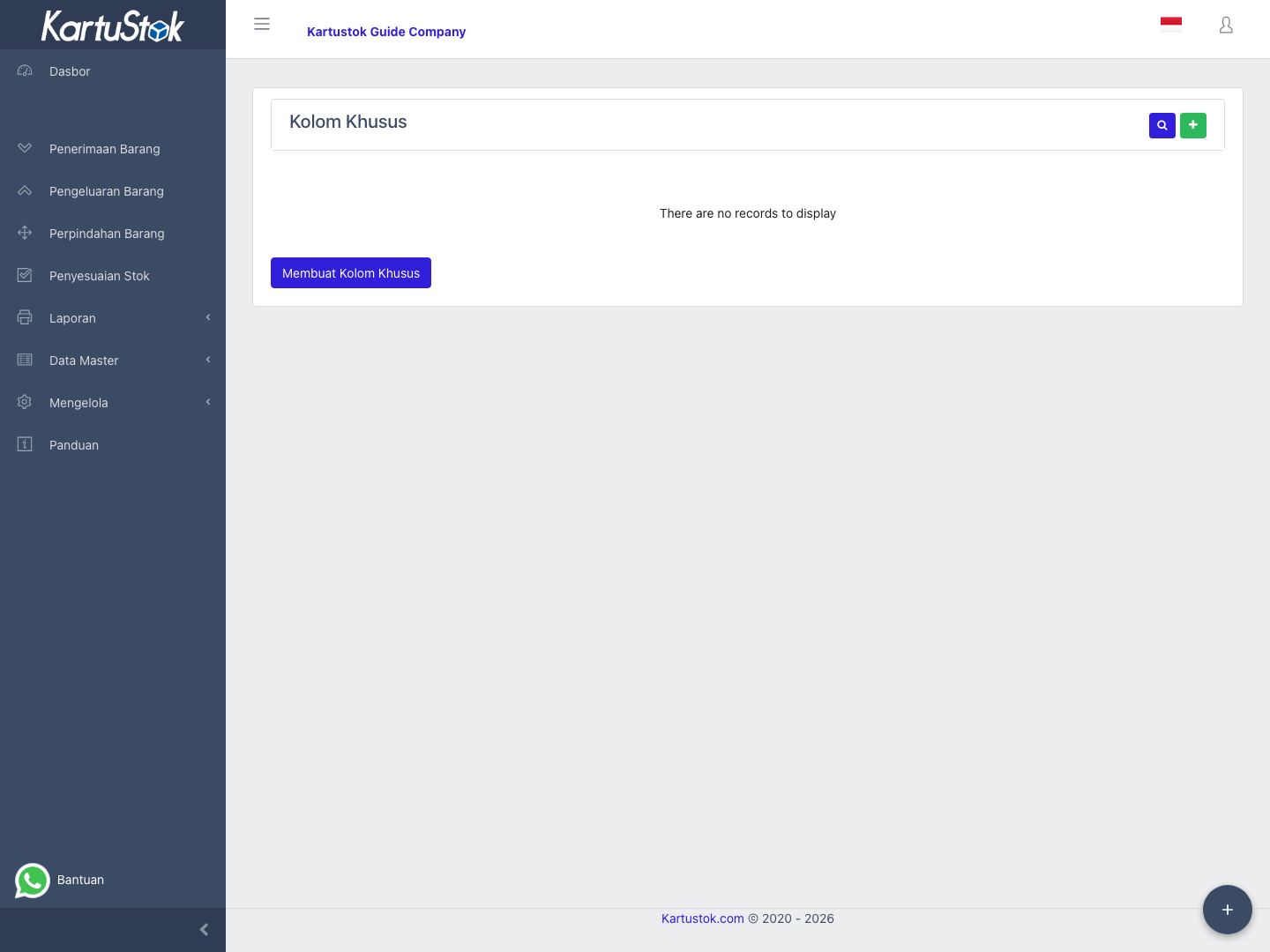Open Perpindahan Barang menu item
This screenshot has height=952, width=1270.
(113, 234)
